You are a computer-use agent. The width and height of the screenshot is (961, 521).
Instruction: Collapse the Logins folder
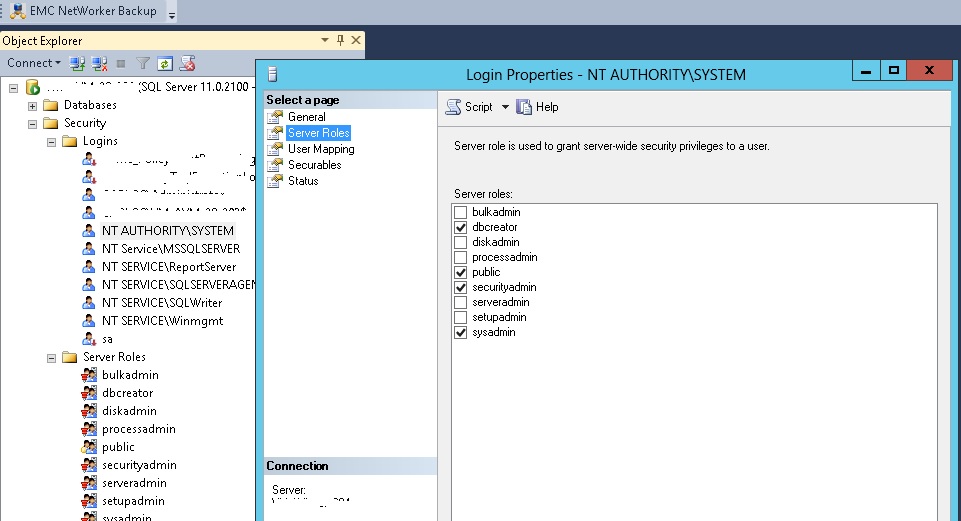(x=51, y=142)
